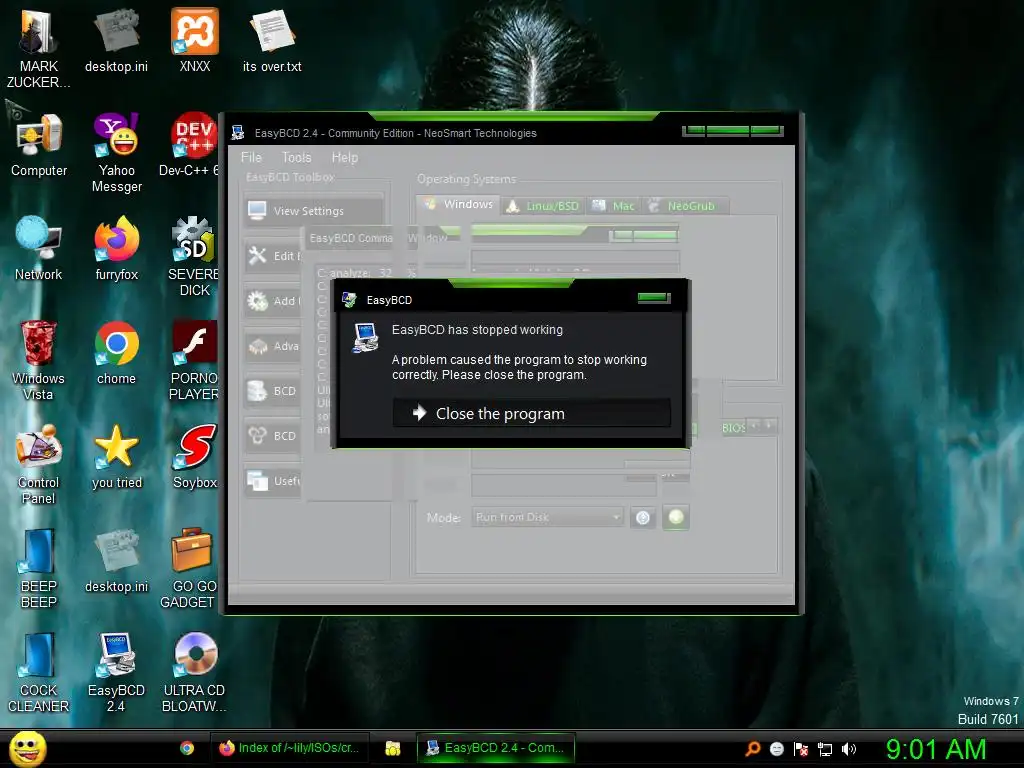Open the PORNO PLAYER Flash shortcut
Image resolution: width=1024 pixels, height=768 pixels.
click(193, 360)
